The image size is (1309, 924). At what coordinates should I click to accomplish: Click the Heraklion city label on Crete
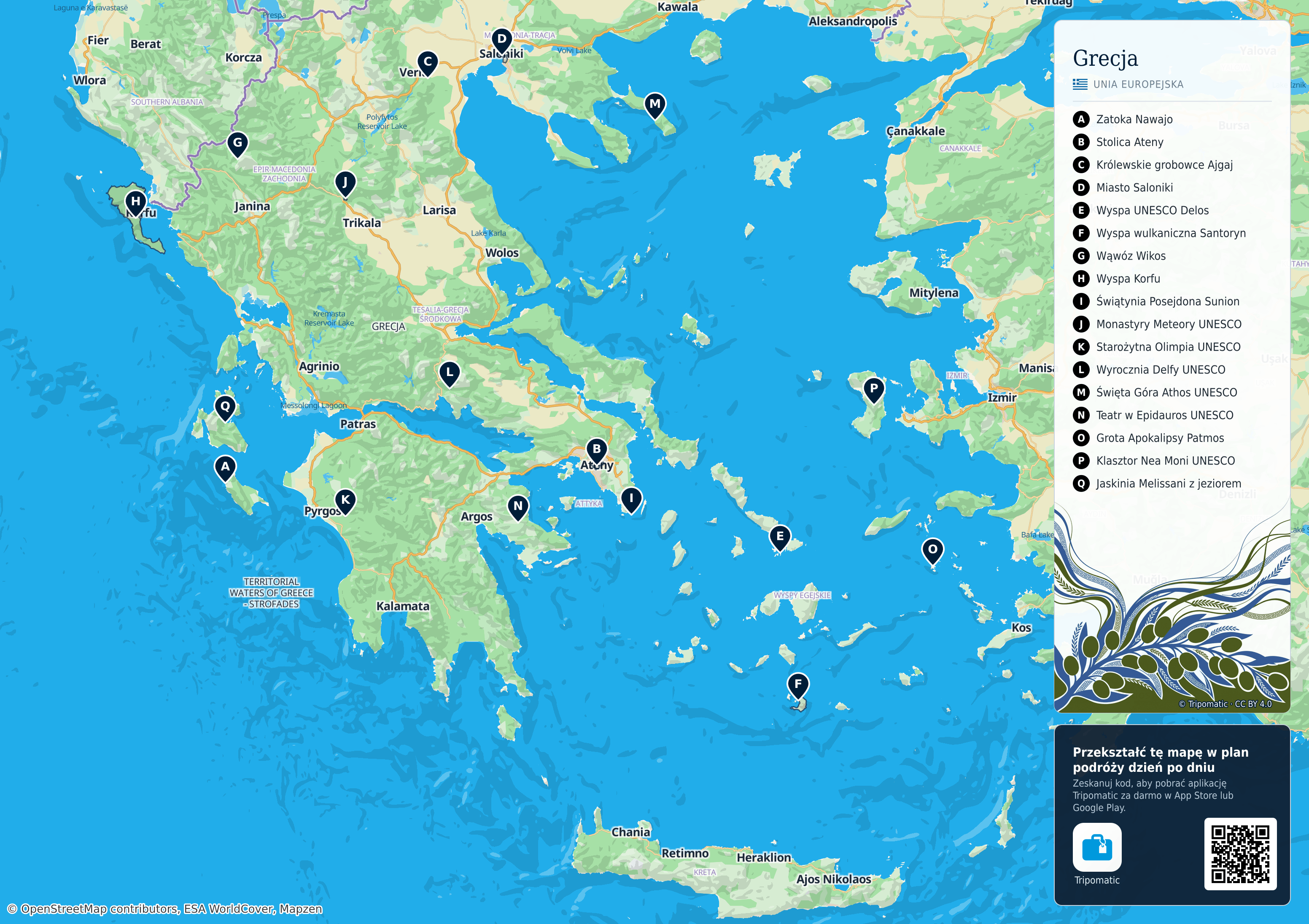tap(764, 857)
